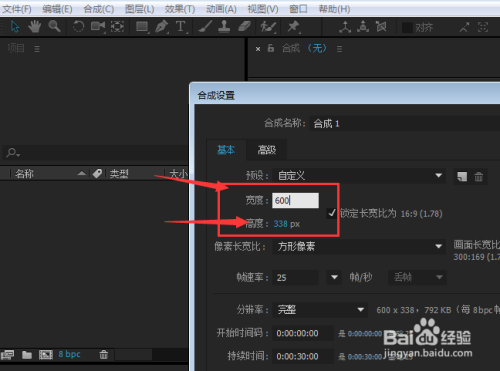Select the Rotation tool
This screenshot has width=500, height=371.
pyautogui.click(x=78, y=26)
